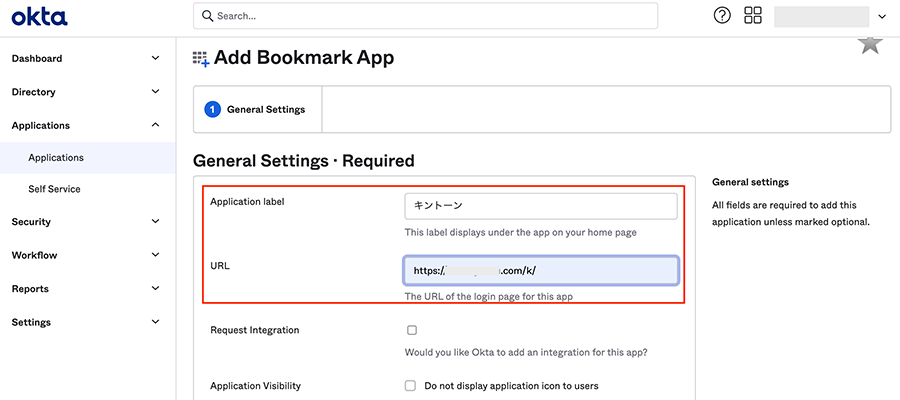Image resolution: width=900 pixels, height=400 pixels.
Task: Open the help question mark icon
Action: coord(722,16)
